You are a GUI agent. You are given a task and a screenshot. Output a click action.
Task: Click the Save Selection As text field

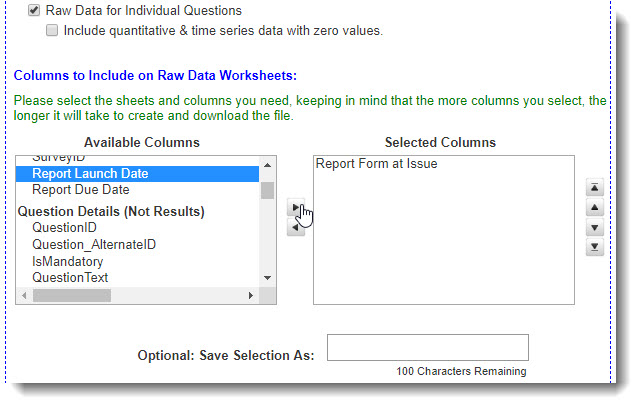[427, 347]
